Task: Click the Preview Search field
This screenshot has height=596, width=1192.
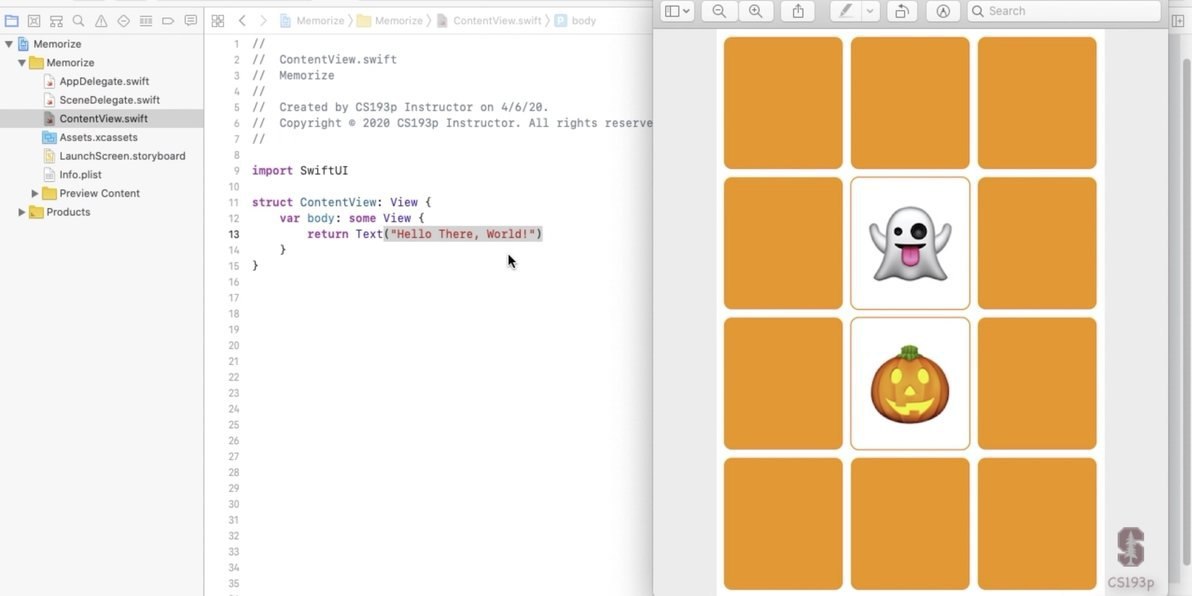Action: (x=1064, y=11)
